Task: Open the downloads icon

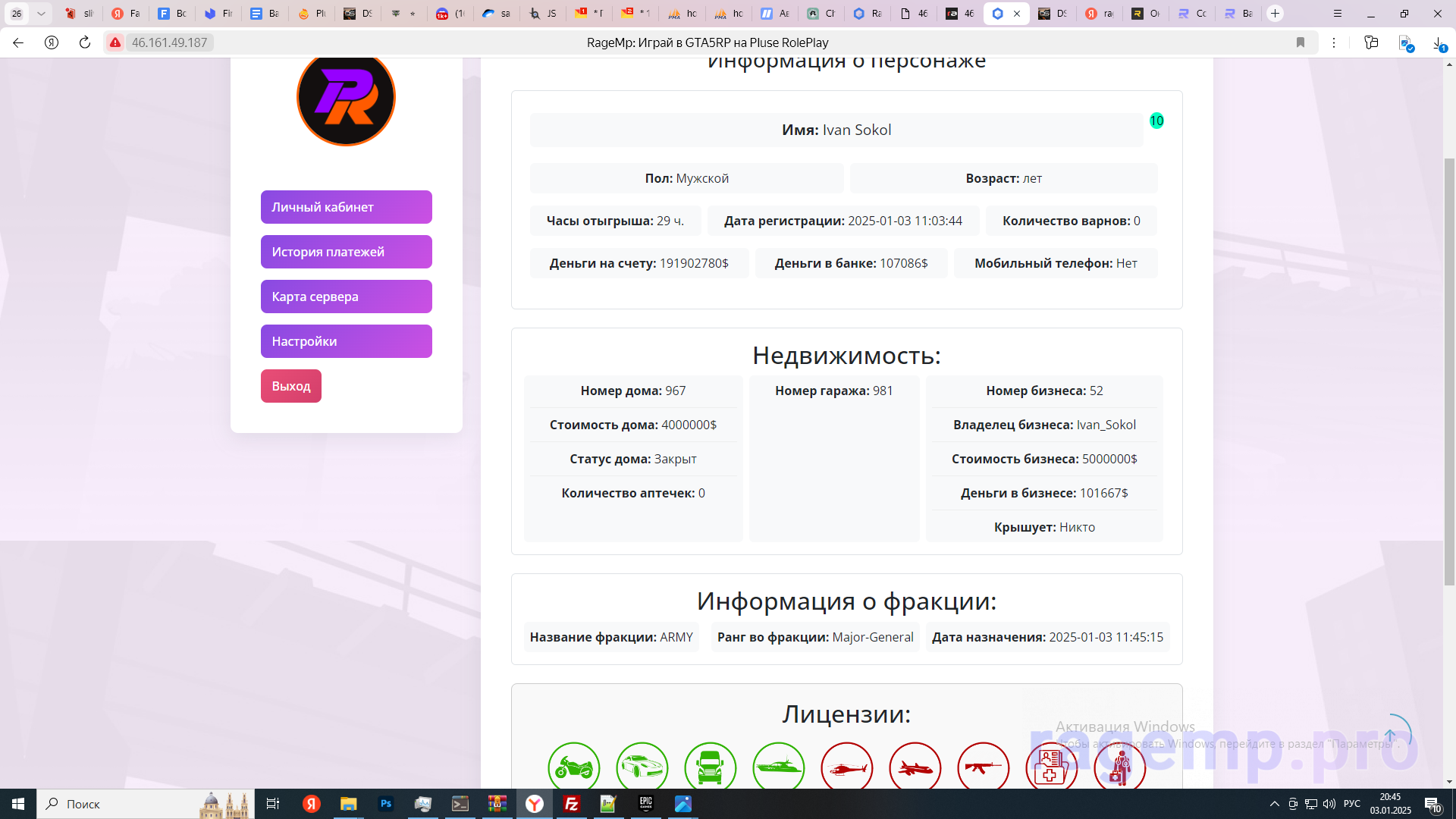Action: 1439,43
